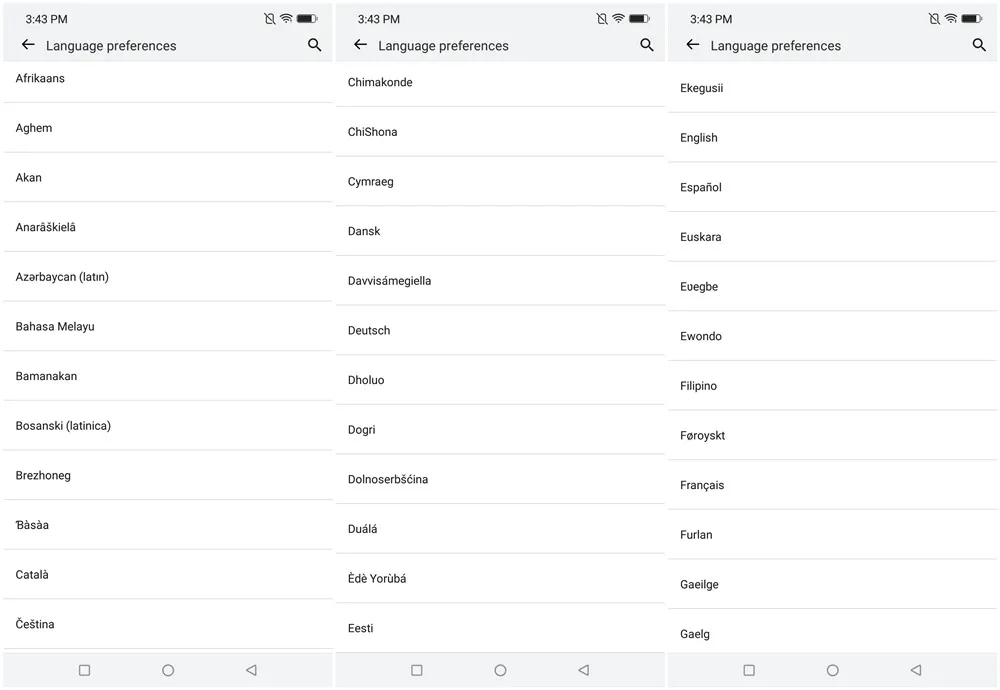This screenshot has width=1000, height=690.
Task: Tap search icon on the Ekegusii list screen
Action: click(x=979, y=45)
